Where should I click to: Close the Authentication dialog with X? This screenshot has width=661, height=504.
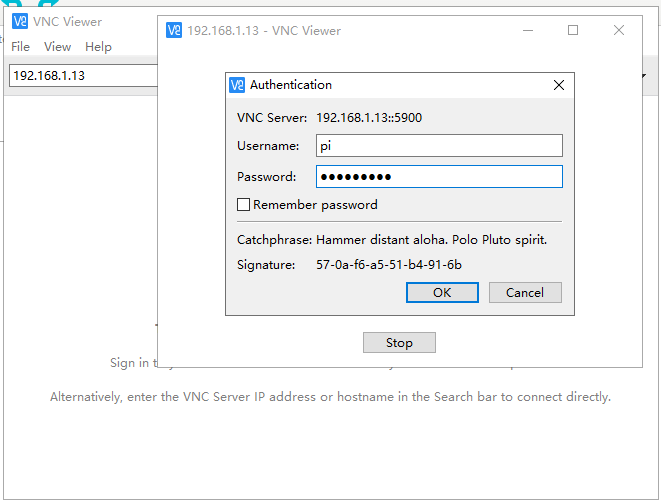click(x=559, y=85)
